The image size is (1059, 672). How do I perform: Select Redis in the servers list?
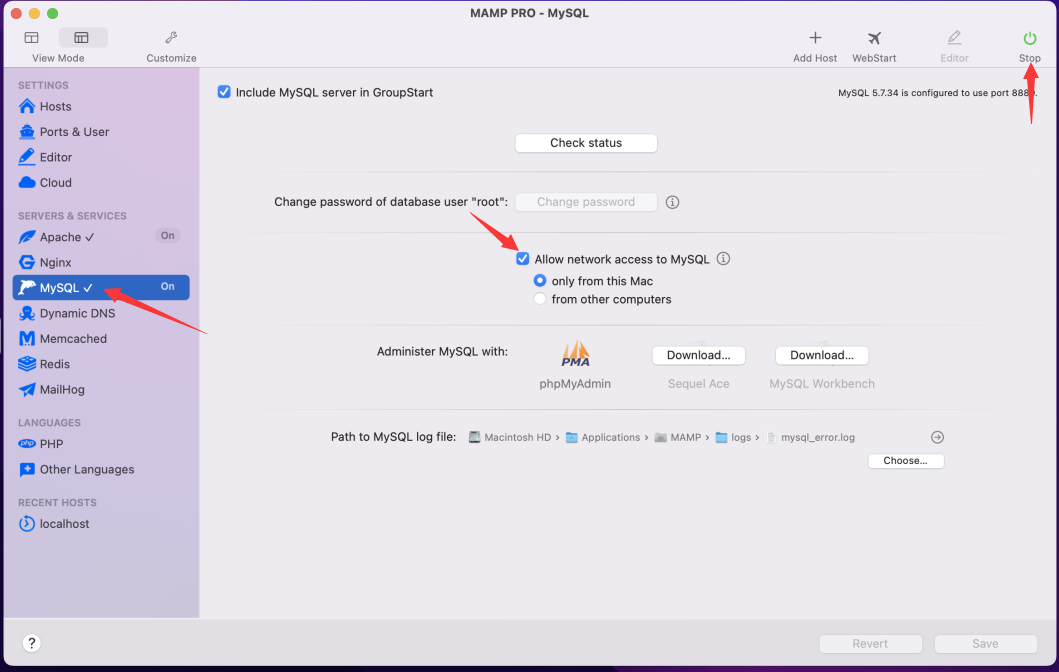[54, 364]
